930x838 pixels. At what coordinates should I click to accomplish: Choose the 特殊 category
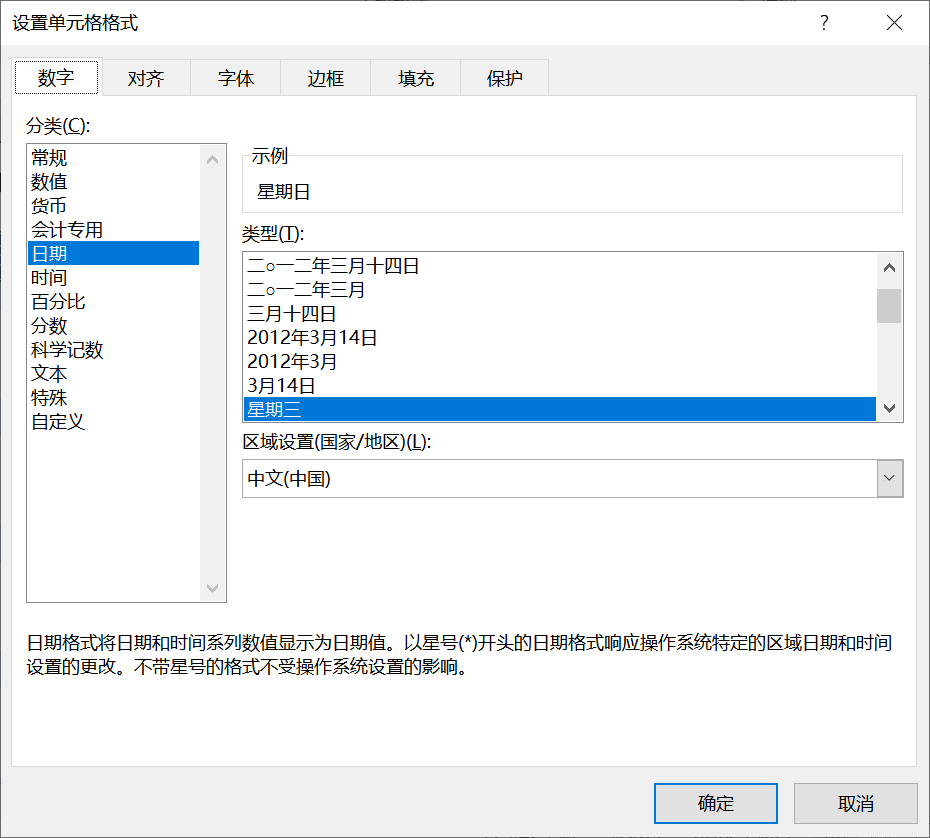pos(113,397)
